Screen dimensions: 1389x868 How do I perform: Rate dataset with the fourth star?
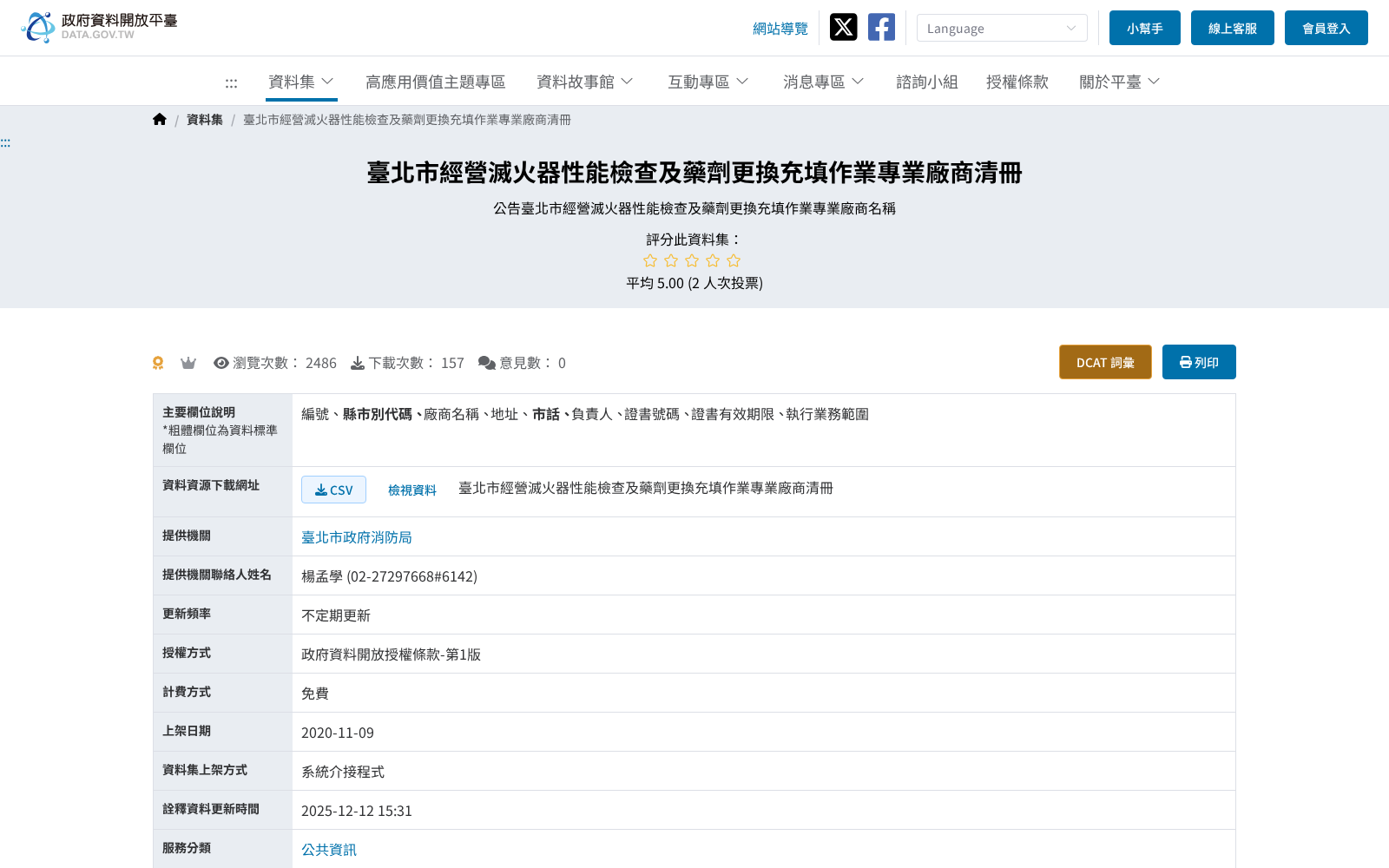tap(713, 260)
